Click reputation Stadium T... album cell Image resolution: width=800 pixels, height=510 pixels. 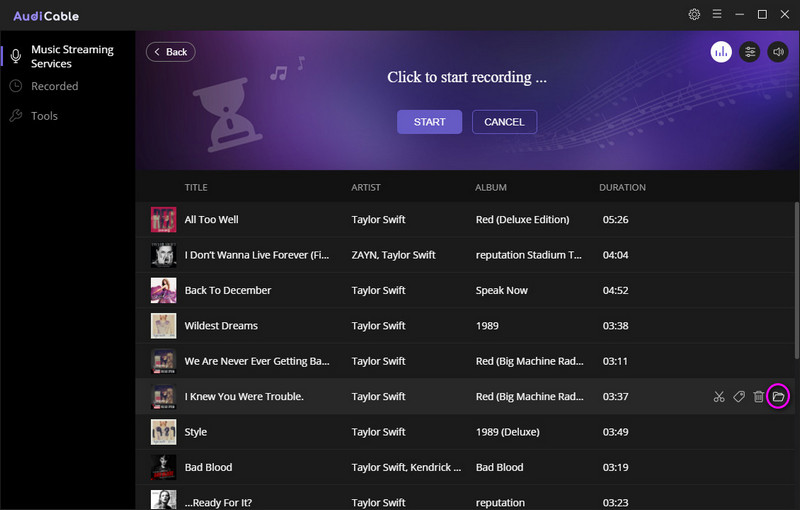[529, 255]
